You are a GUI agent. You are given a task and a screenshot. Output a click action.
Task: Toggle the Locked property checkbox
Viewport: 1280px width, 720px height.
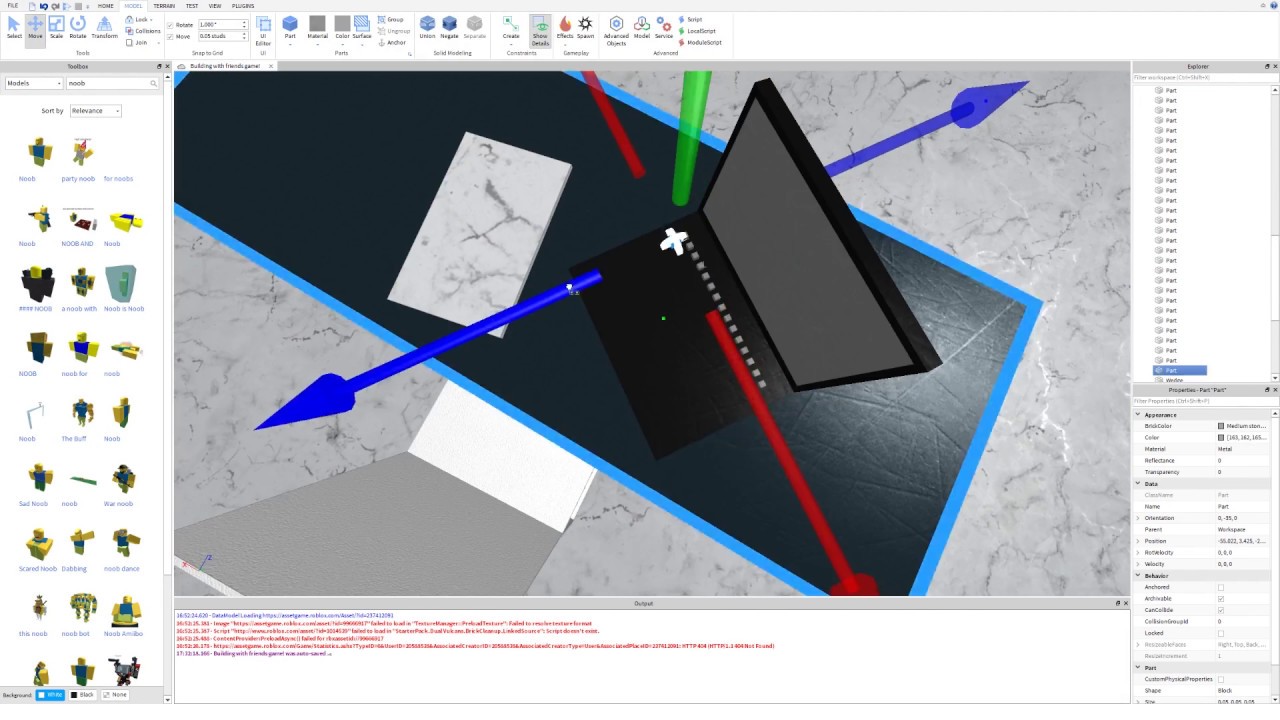pyautogui.click(x=1221, y=633)
